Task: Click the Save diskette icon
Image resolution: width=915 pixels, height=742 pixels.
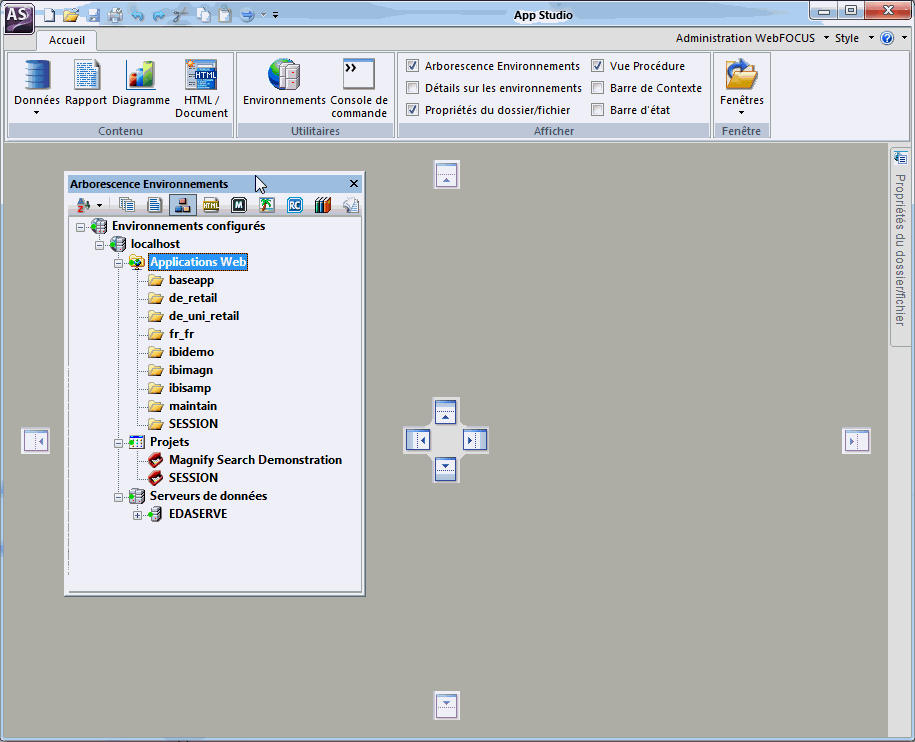Action: (x=93, y=15)
